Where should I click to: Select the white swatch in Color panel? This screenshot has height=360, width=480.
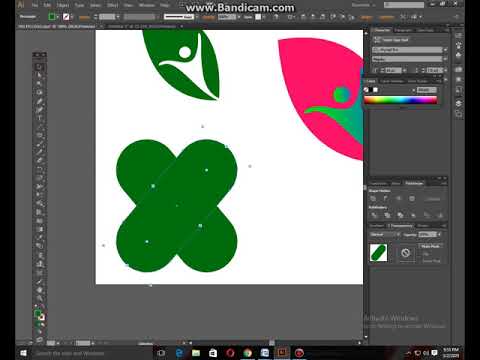point(375,90)
